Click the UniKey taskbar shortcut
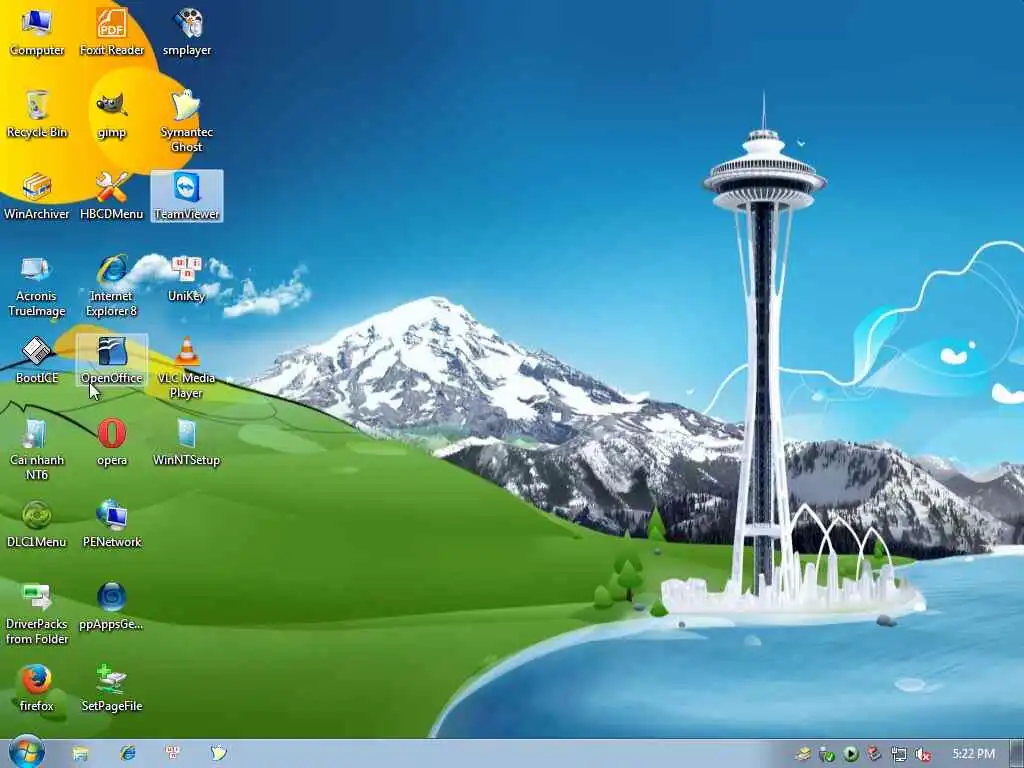Viewport: 1024px width, 768px height. tap(173, 754)
